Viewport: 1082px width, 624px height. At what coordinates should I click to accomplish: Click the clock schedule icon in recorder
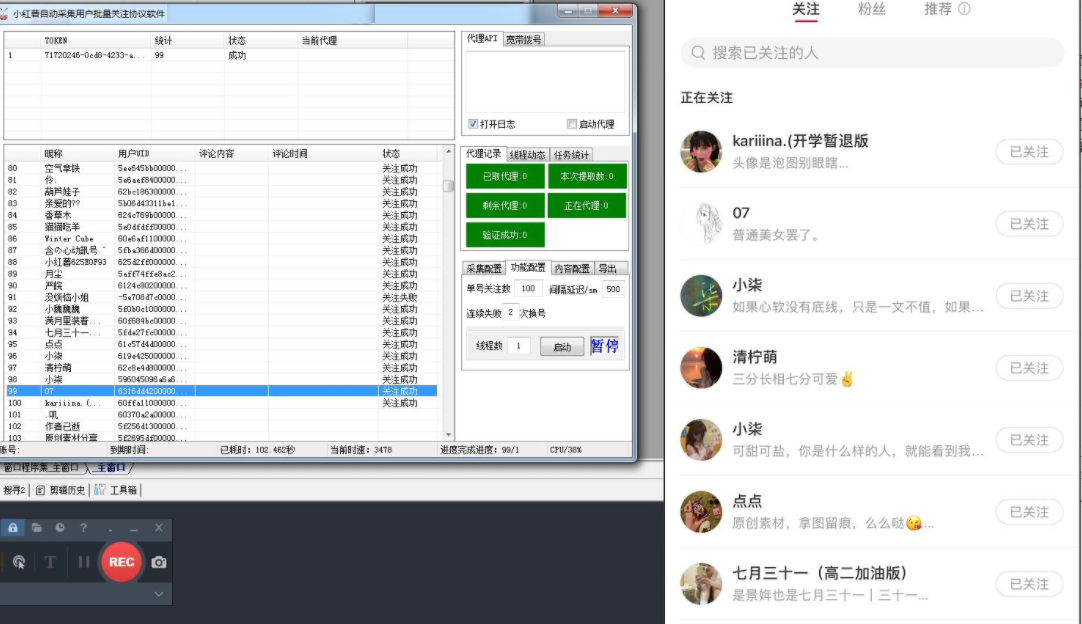(60, 527)
